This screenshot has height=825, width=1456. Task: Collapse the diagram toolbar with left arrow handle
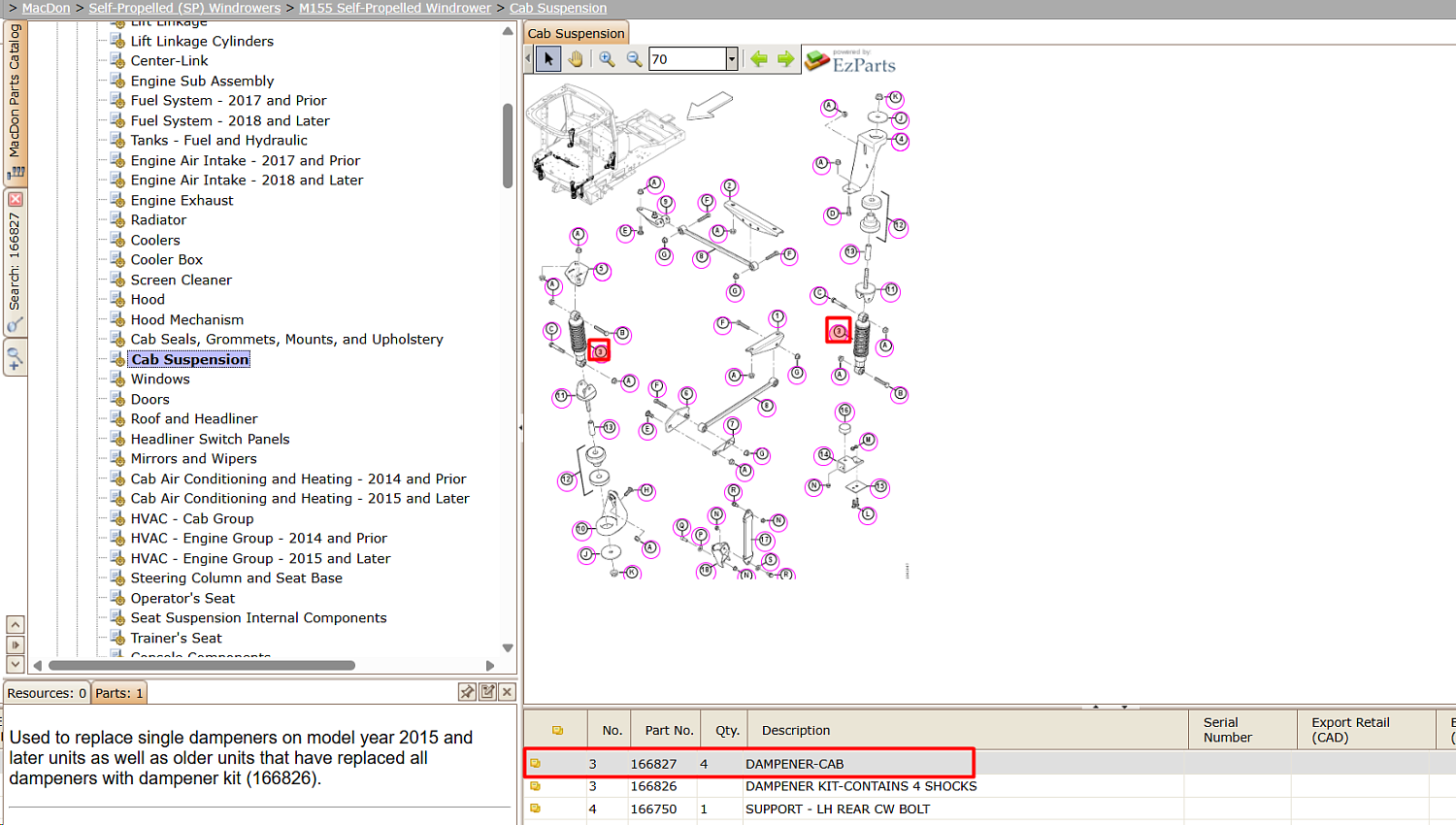528,59
